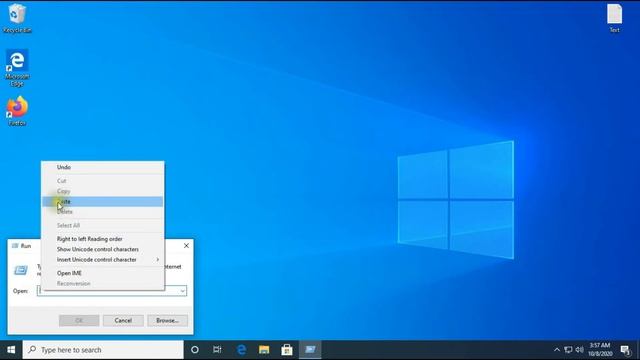The height and width of the screenshot is (360, 640).
Task: Open the Windows Start menu
Action: pyautogui.click(x=11, y=350)
